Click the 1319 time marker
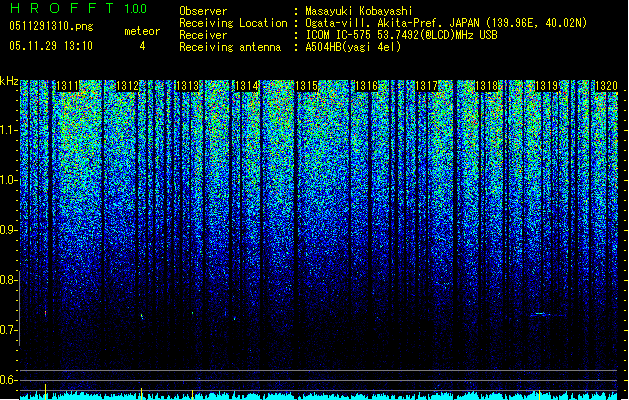This screenshot has width=629, height=400. (546, 86)
